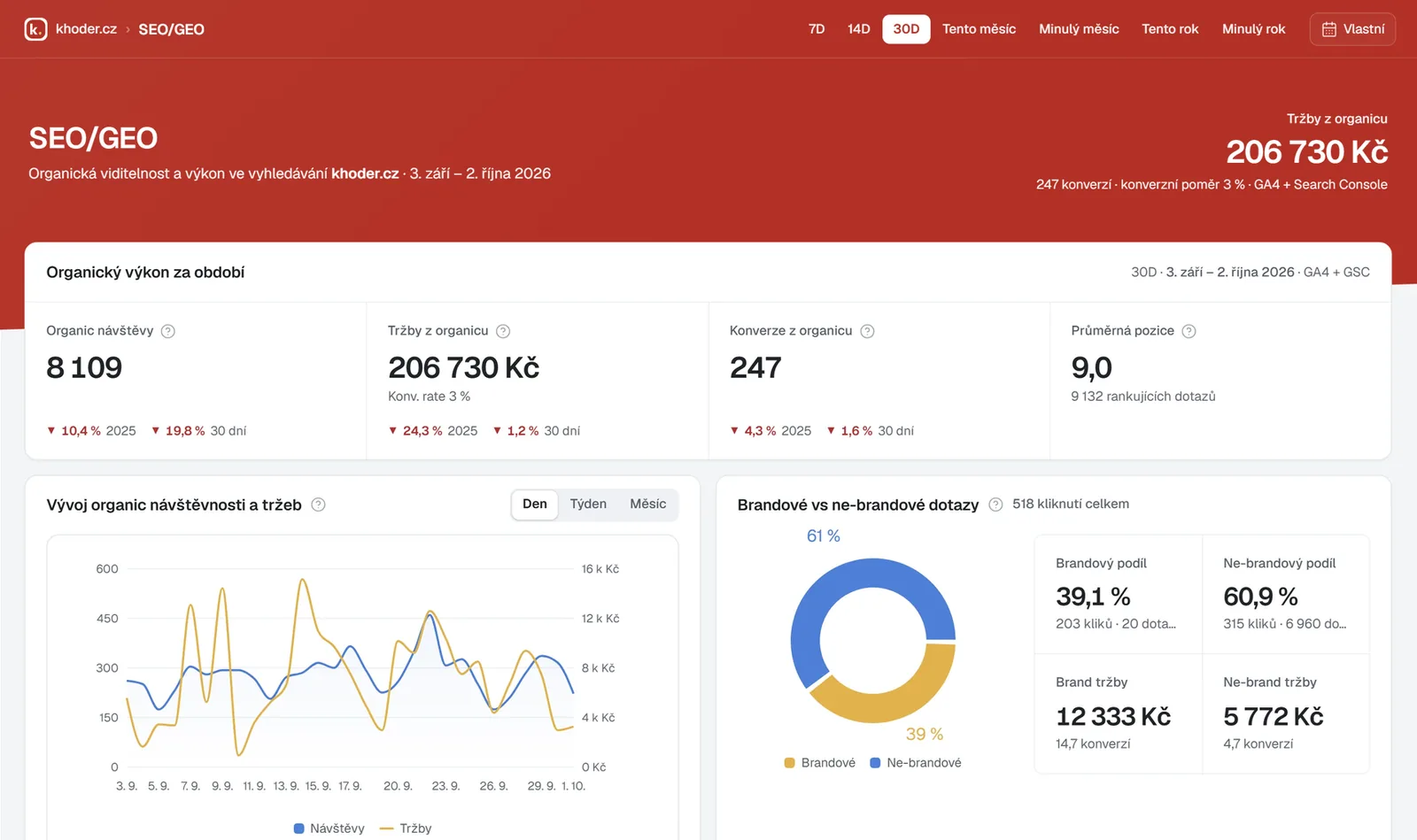
Task: Click the 8 109 organic visits value
Action: (84, 367)
